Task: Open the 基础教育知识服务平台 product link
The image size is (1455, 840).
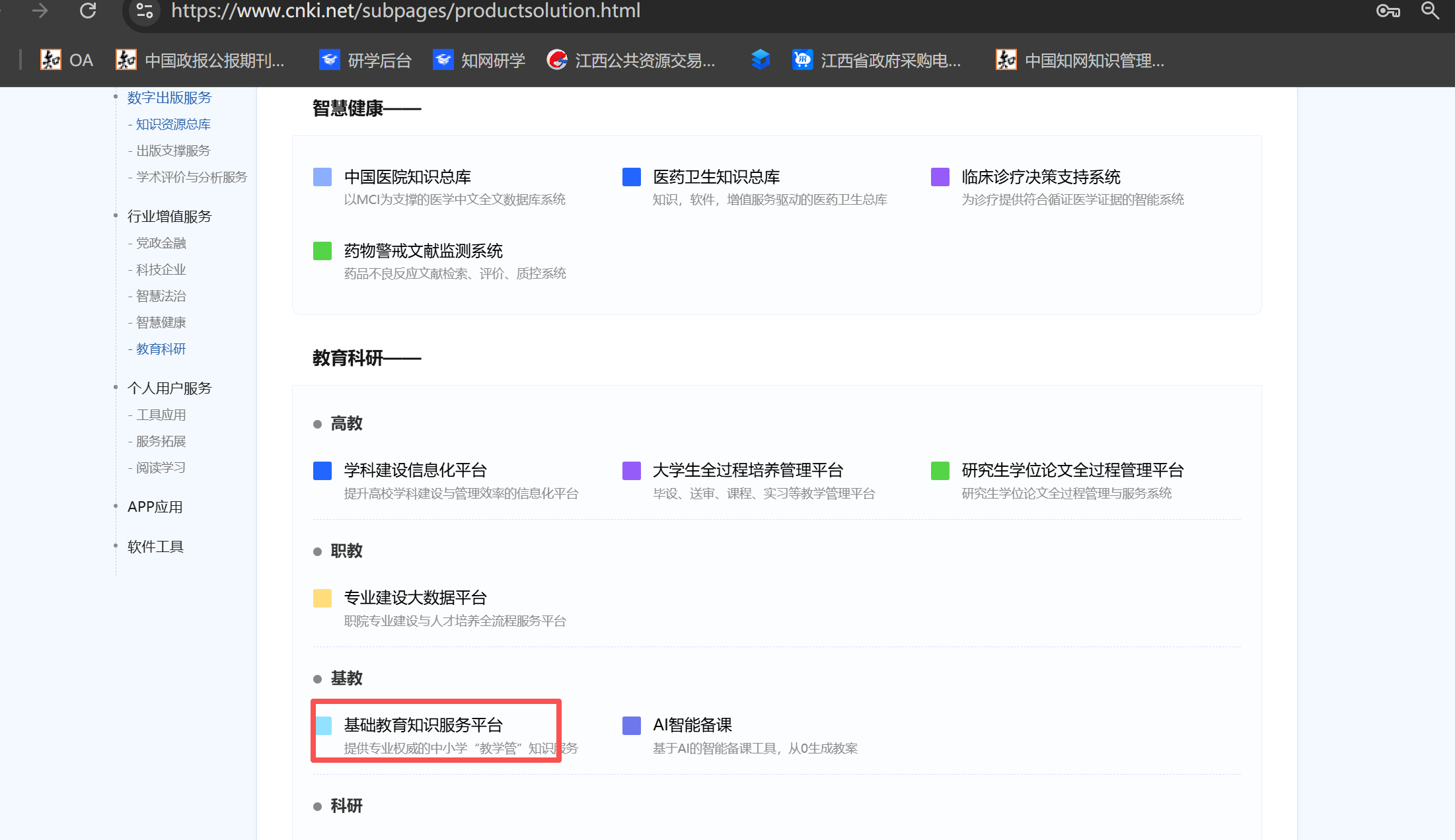Action: pyautogui.click(x=424, y=725)
